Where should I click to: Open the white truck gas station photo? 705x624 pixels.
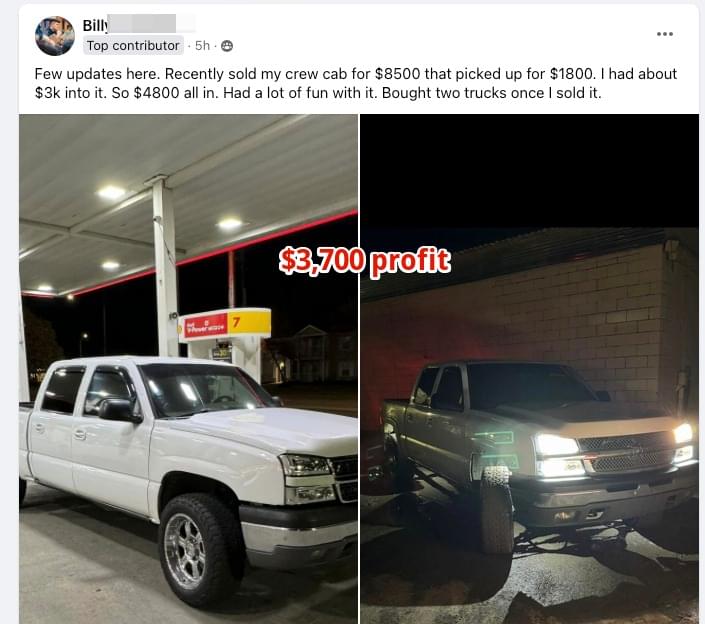pos(188,369)
